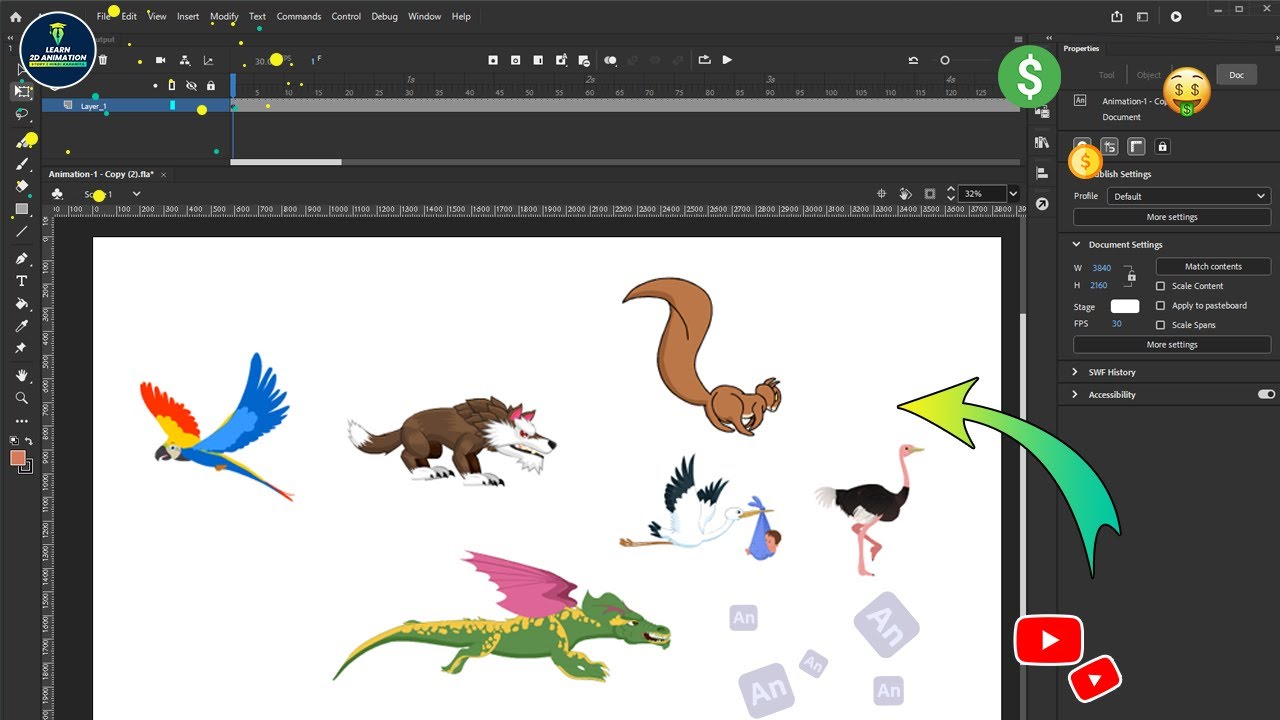The width and height of the screenshot is (1280, 720).
Task: Enable the Scale Content checkbox
Action: click(1161, 286)
